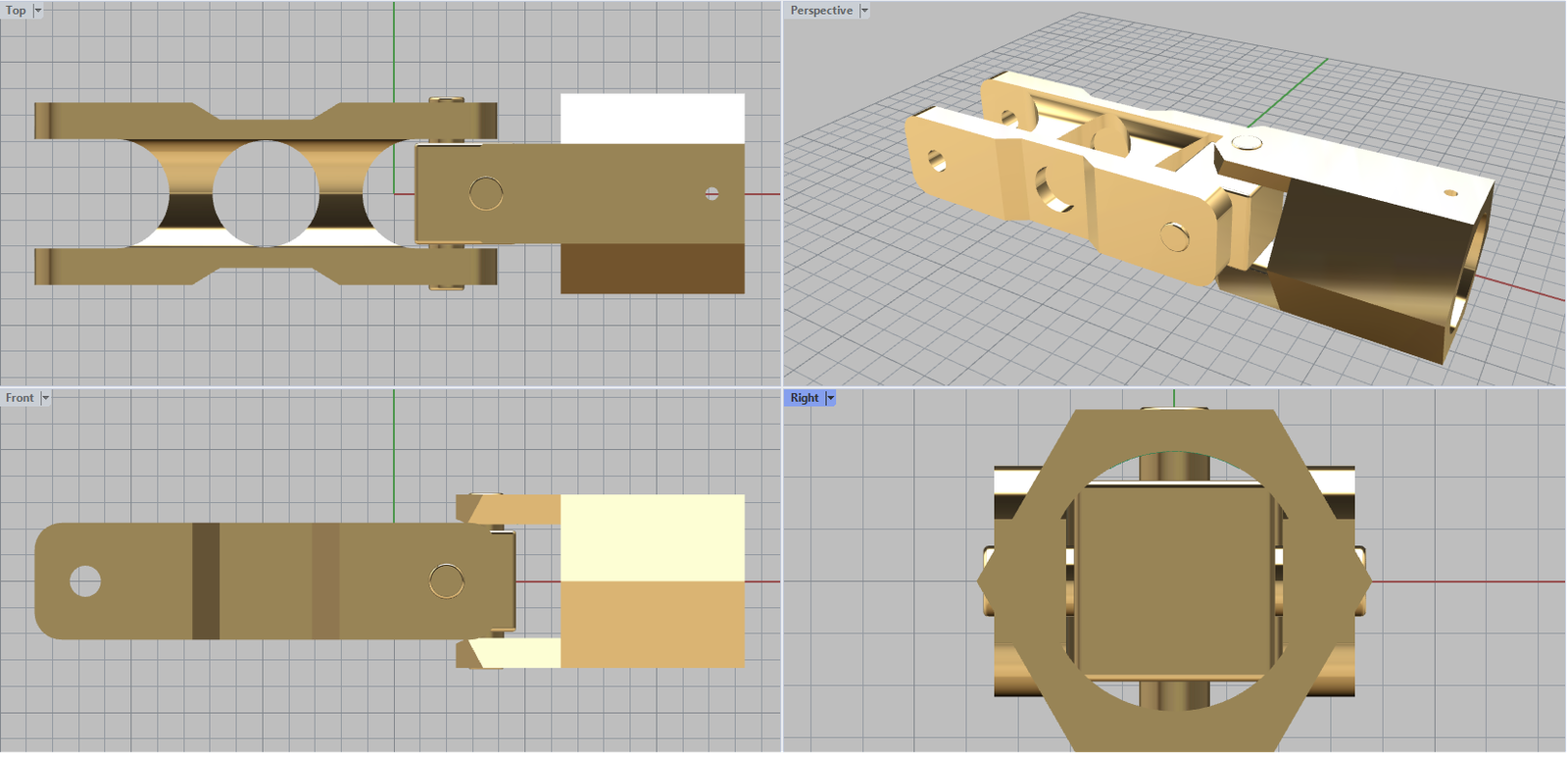The height and width of the screenshot is (757, 1568).
Task: Click the square center face in Right view
Action: 1173,580
